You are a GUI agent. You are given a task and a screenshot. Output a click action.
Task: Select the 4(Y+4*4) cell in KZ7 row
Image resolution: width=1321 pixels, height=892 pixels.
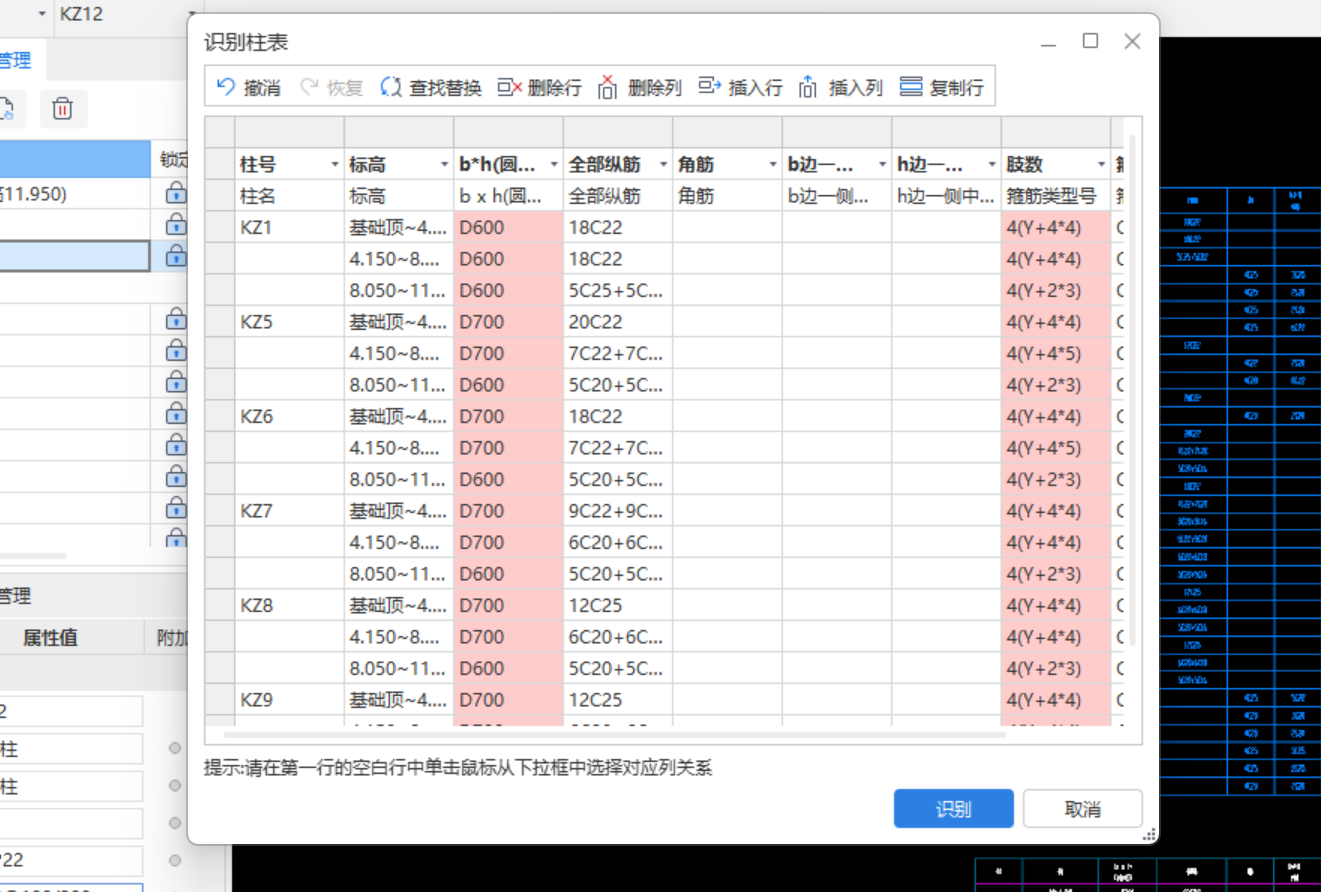[x=1056, y=511]
